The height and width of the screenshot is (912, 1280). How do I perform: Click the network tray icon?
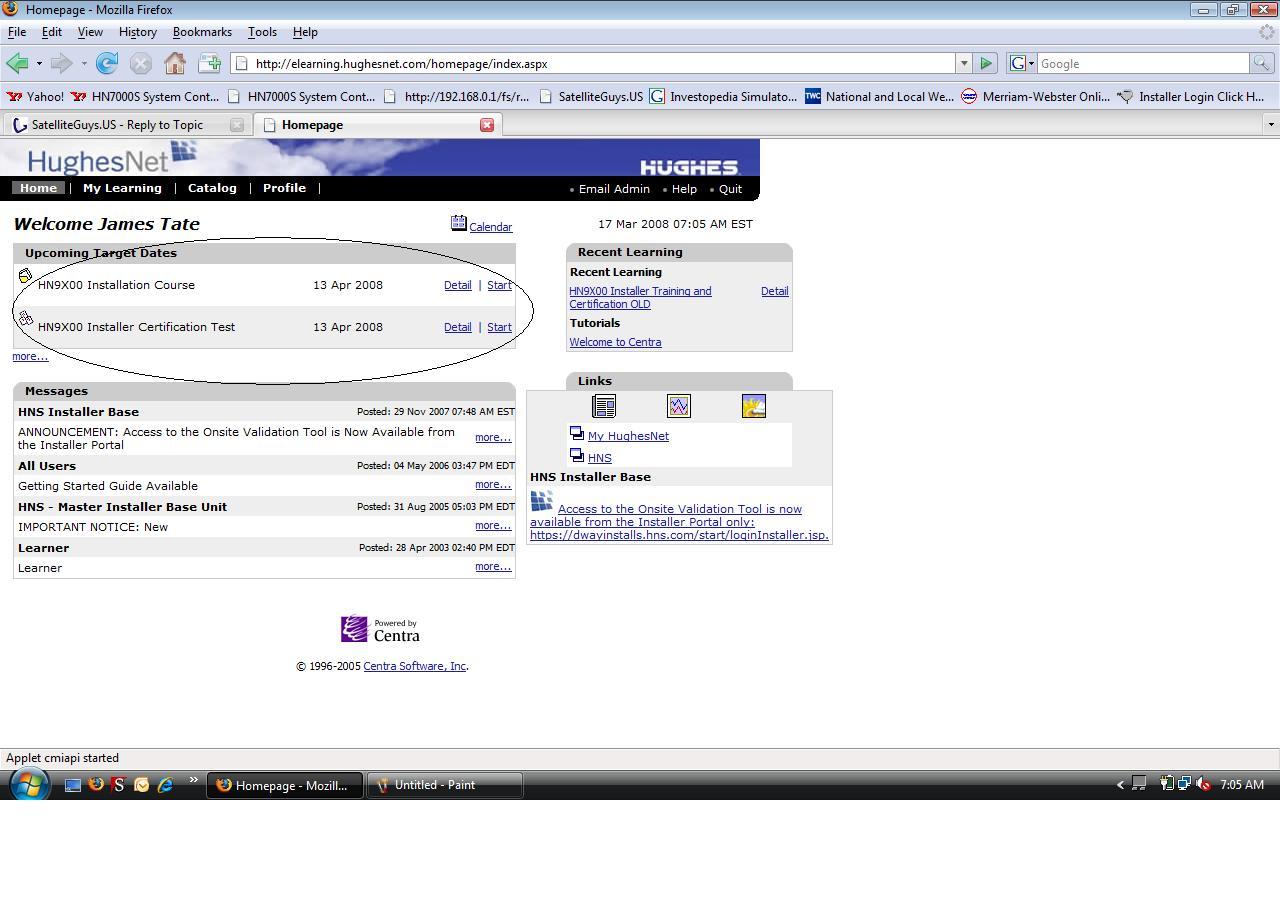pyautogui.click(x=1184, y=784)
